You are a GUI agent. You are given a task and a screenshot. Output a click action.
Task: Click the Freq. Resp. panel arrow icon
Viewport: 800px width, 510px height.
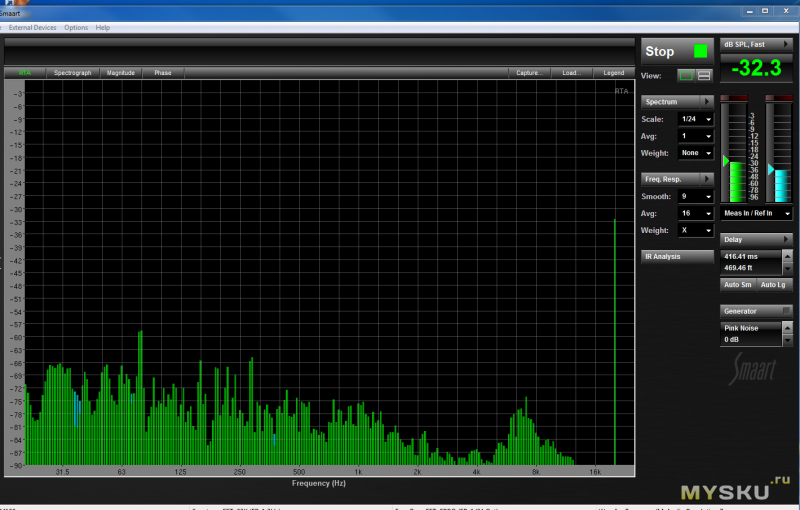pyautogui.click(x=707, y=179)
